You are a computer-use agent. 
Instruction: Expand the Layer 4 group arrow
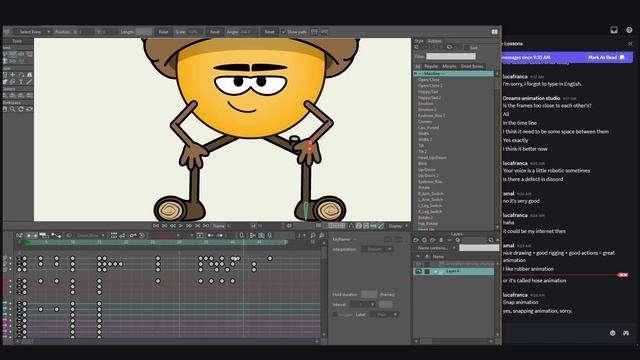pyautogui.click(x=435, y=271)
